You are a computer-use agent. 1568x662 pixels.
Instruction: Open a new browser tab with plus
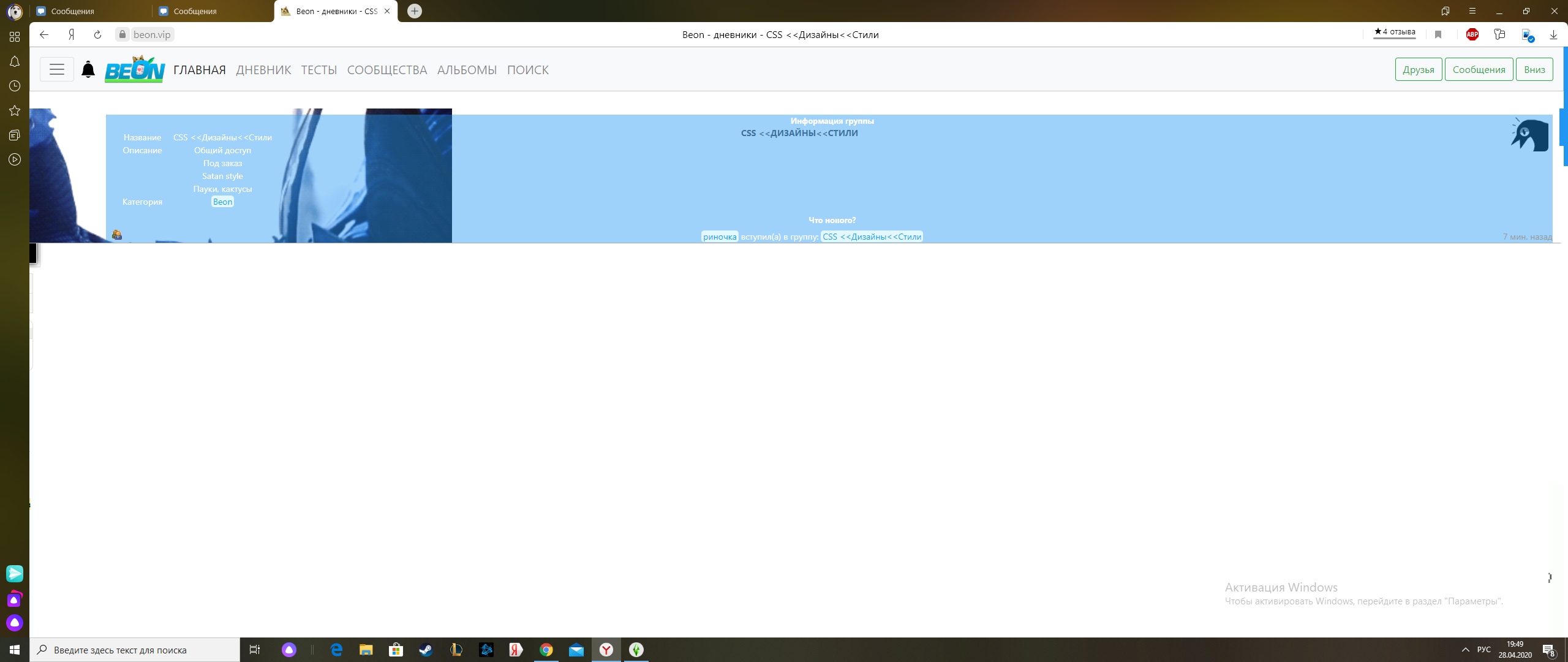coord(415,11)
